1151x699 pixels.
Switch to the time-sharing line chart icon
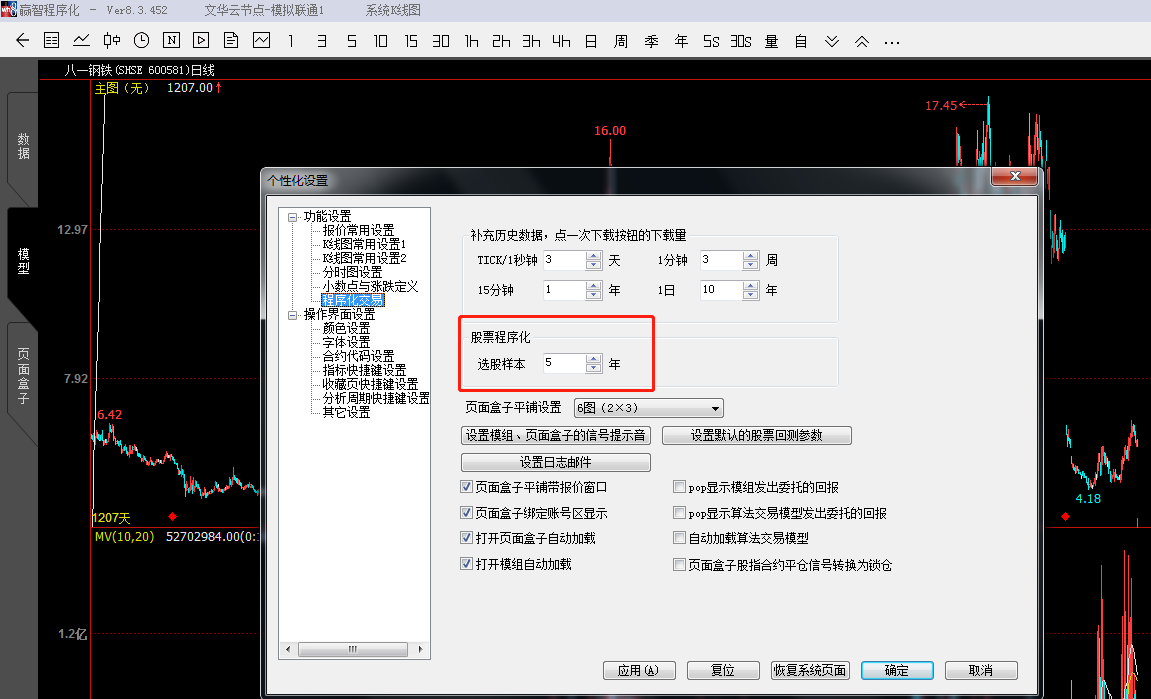(x=81, y=41)
